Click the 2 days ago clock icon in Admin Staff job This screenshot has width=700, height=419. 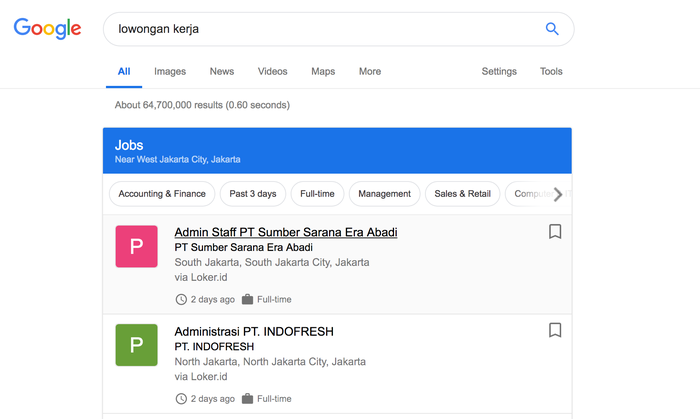coord(181,299)
